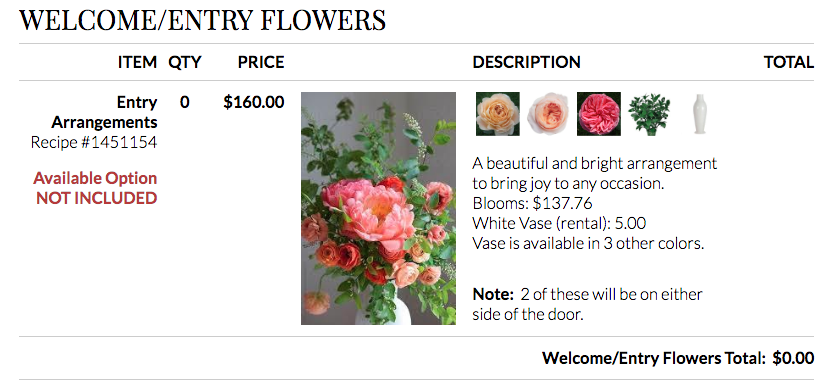This screenshot has width=838, height=385.
Task: Click the peach garden rose thumbnail
Action: click(498, 114)
